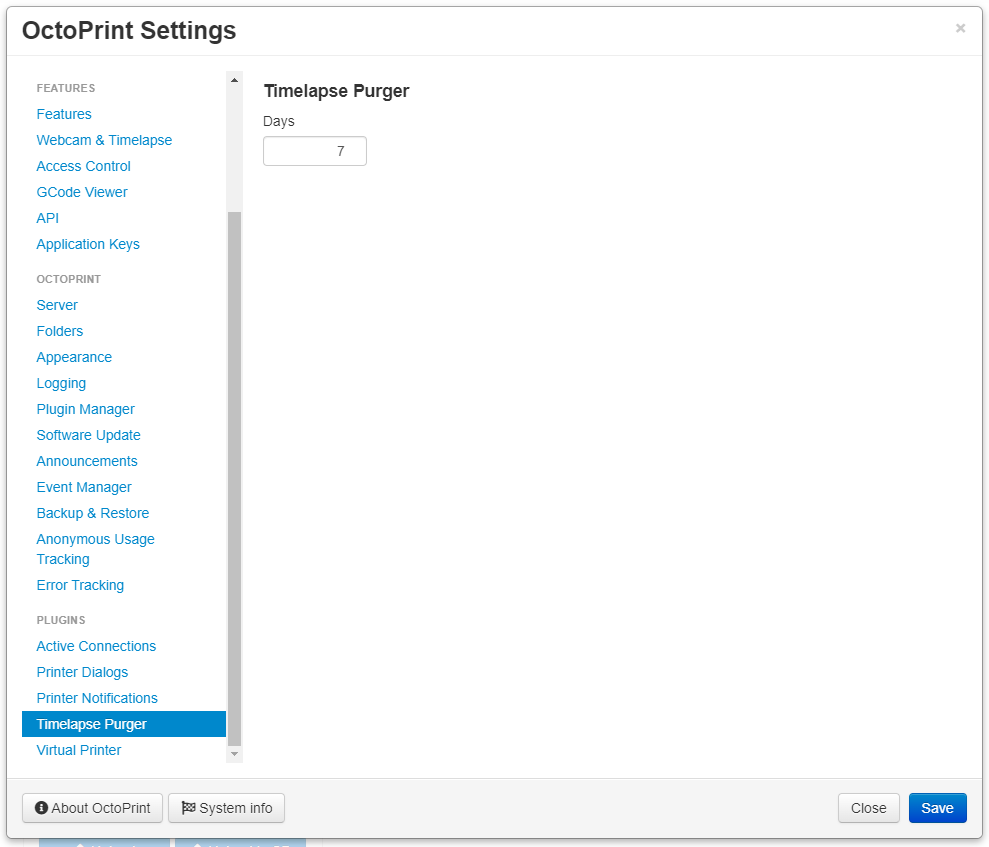This screenshot has width=989, height=847.
Task: Click the sidebar scroll up arrow
Action: coord(234,80)
